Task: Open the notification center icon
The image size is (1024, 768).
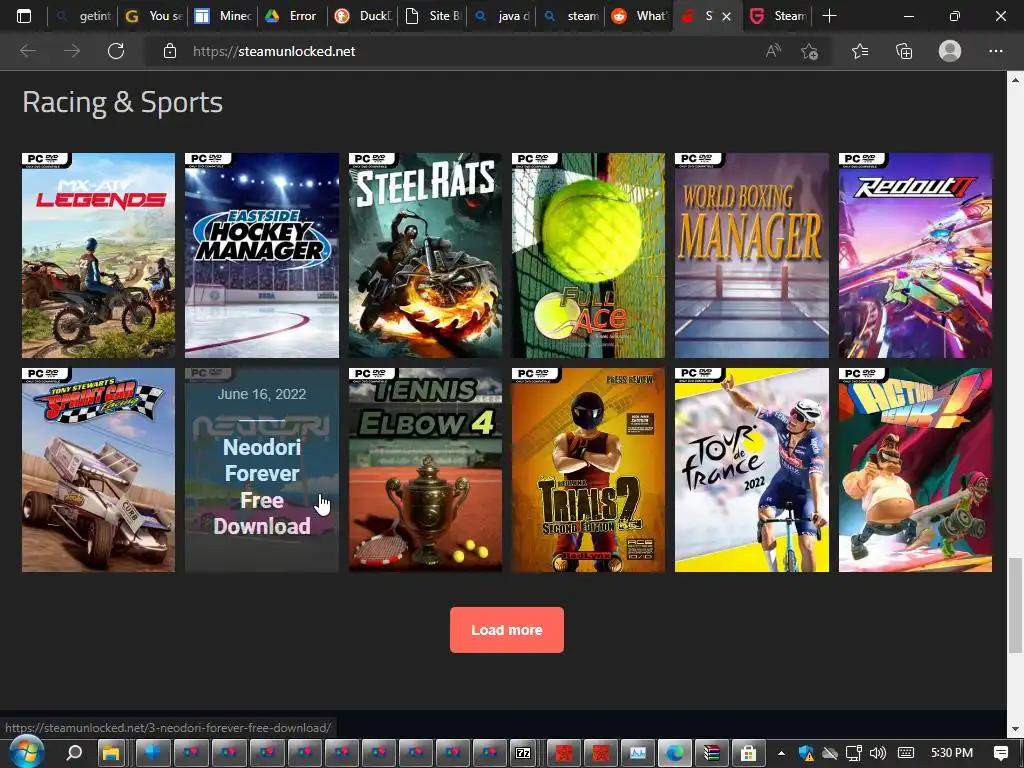Action: [1000, 753]
